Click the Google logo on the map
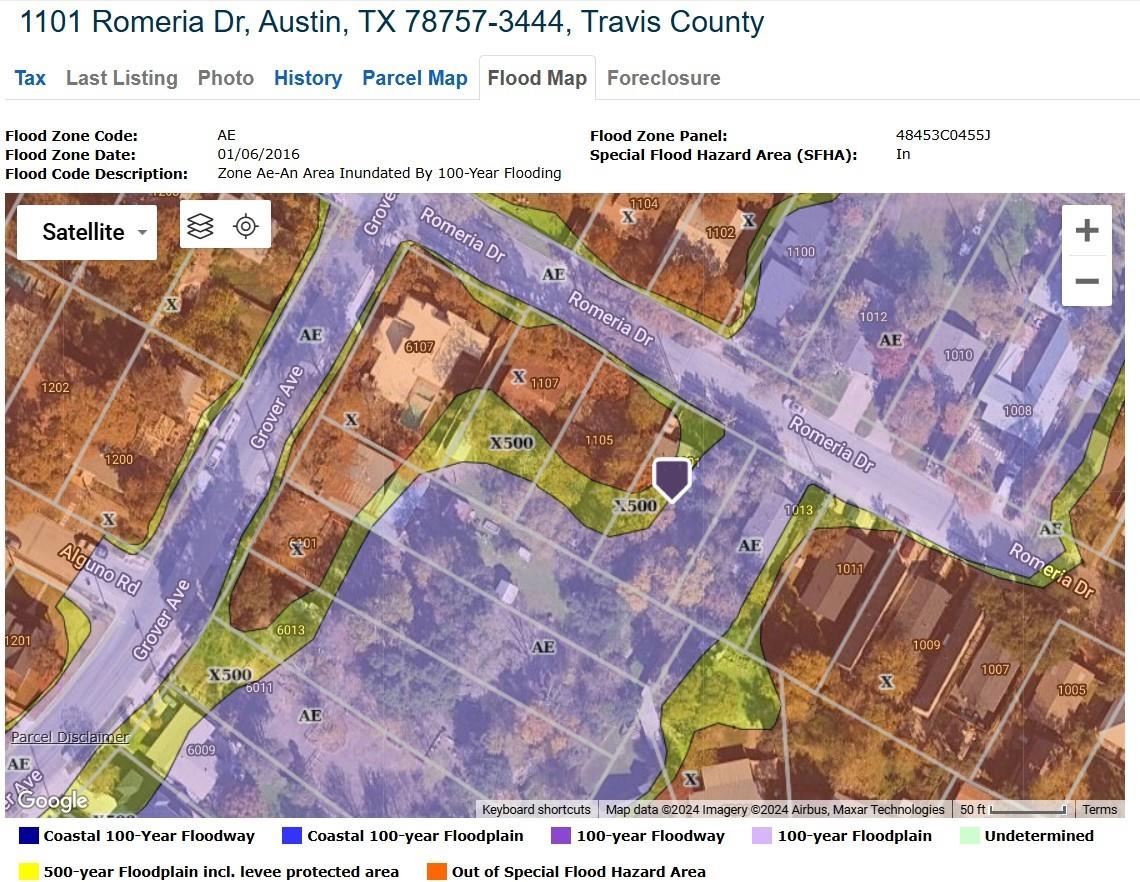The width and height of the screenshot is (1140, 882). 47,799
